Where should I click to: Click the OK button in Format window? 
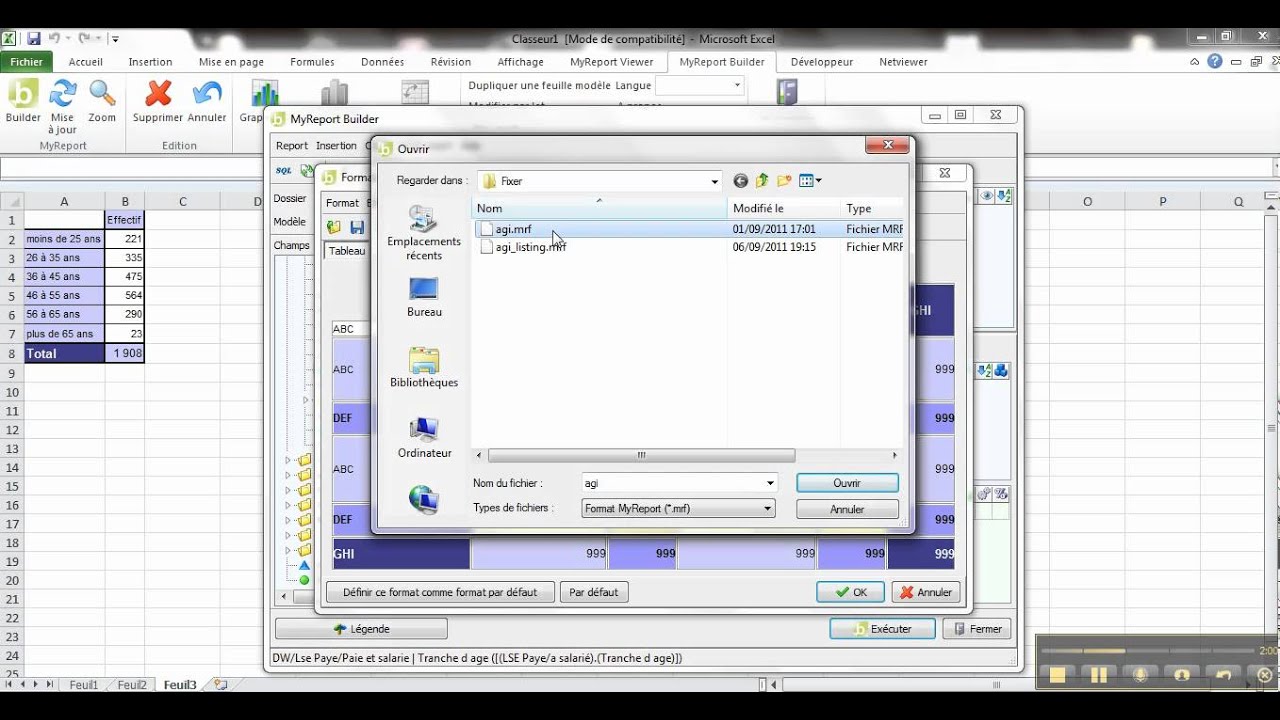coord(850,592)
